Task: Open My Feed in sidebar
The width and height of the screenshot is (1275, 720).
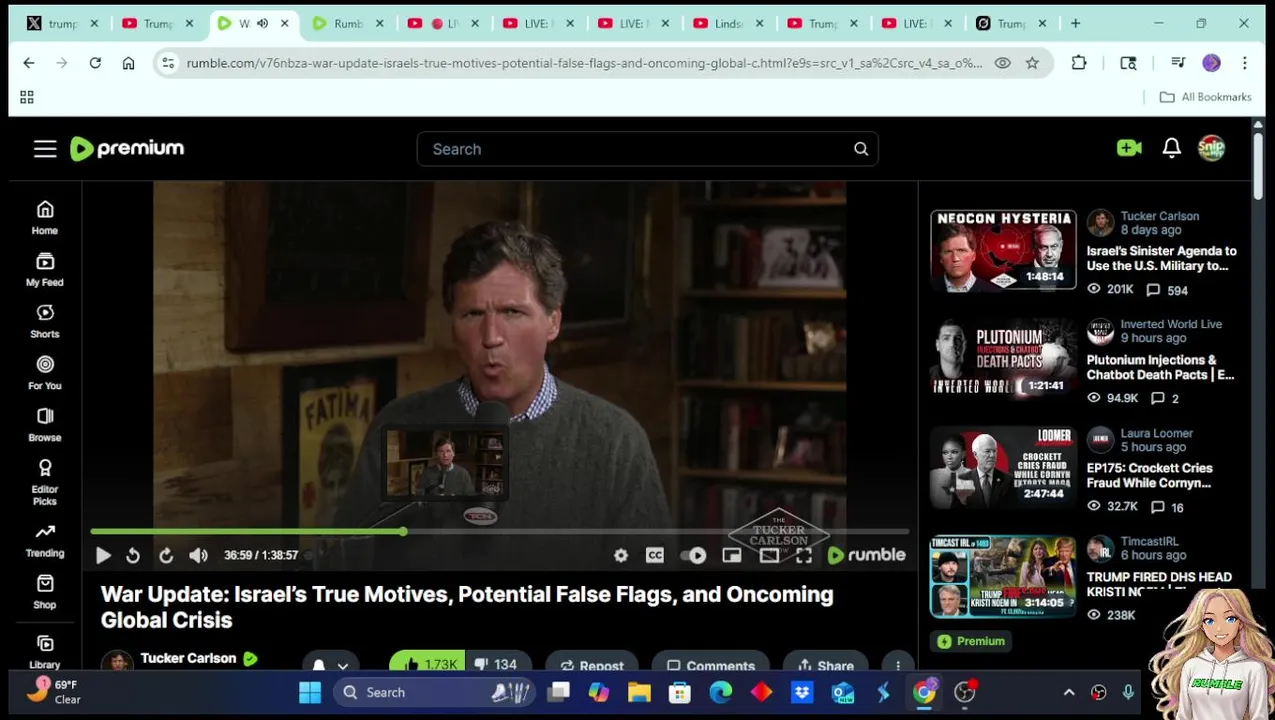Action: tap(45, 269)
